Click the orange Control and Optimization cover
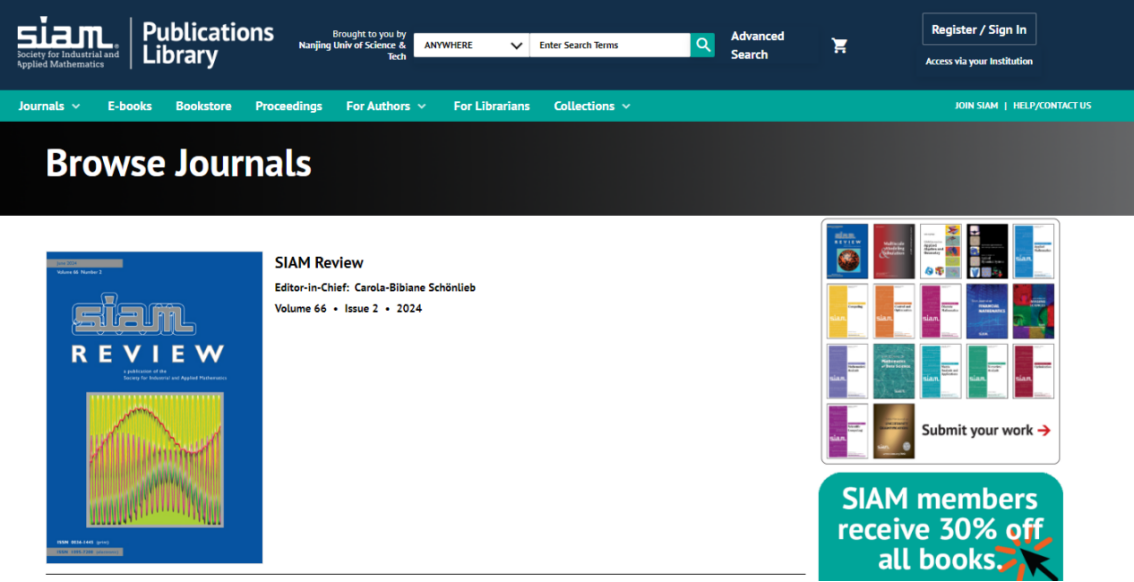The height and width of the screenshot is (582, 1134). tap(894, 311)
